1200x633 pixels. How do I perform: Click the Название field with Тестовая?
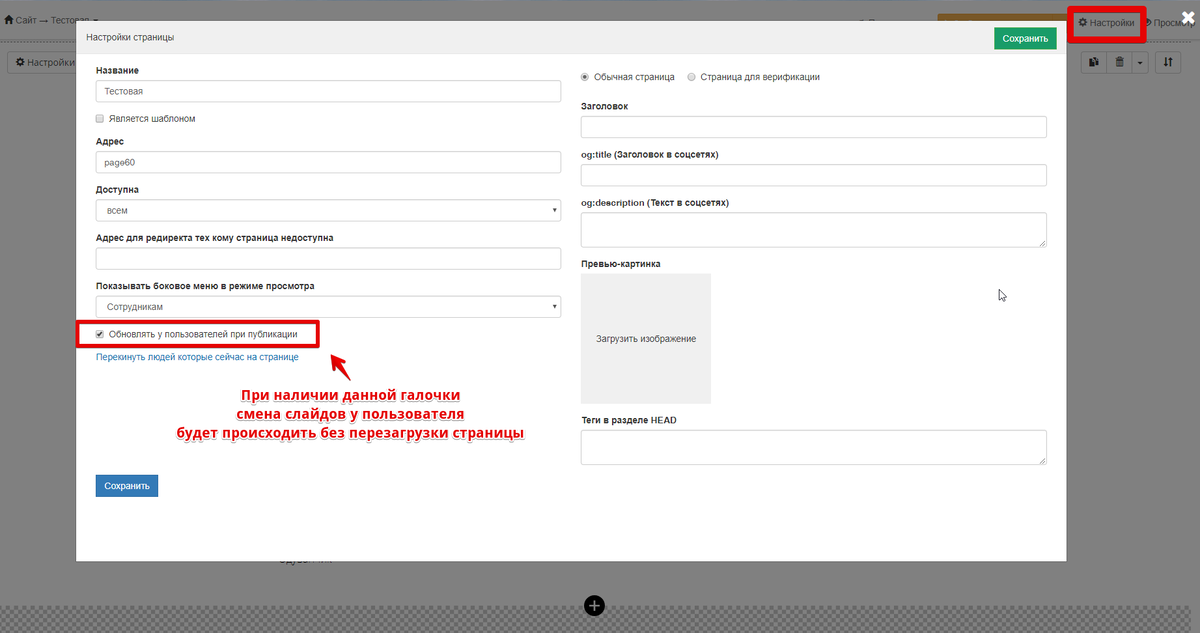tap(328, 91)
